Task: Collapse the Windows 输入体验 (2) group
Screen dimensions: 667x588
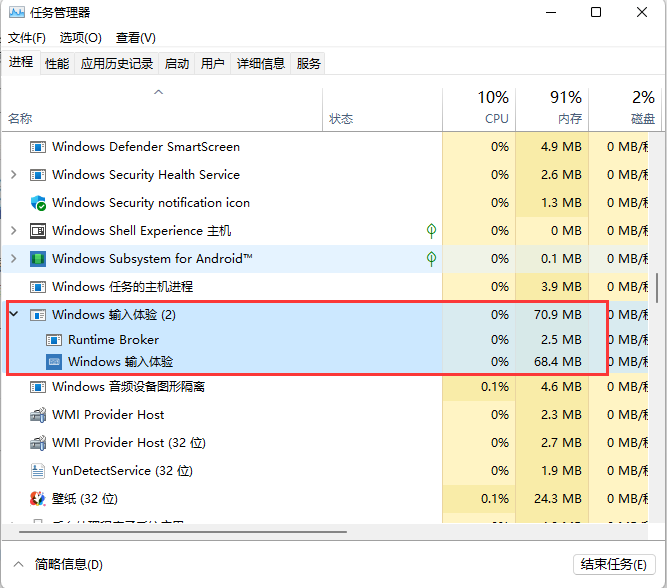Action: pos(14,314)
